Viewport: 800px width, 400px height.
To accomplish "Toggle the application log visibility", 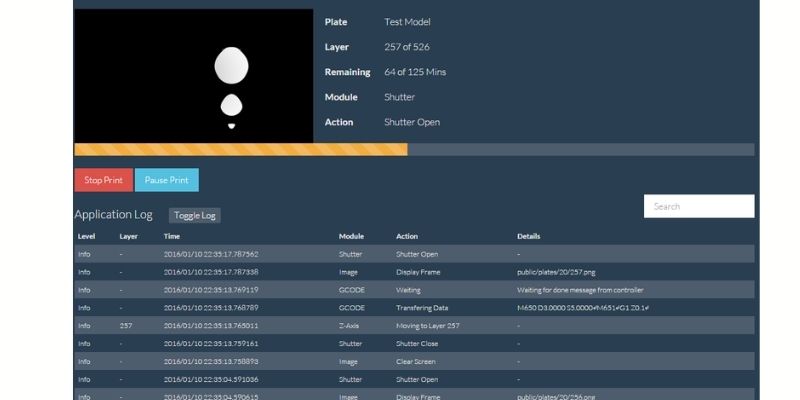I will point(194,215).
